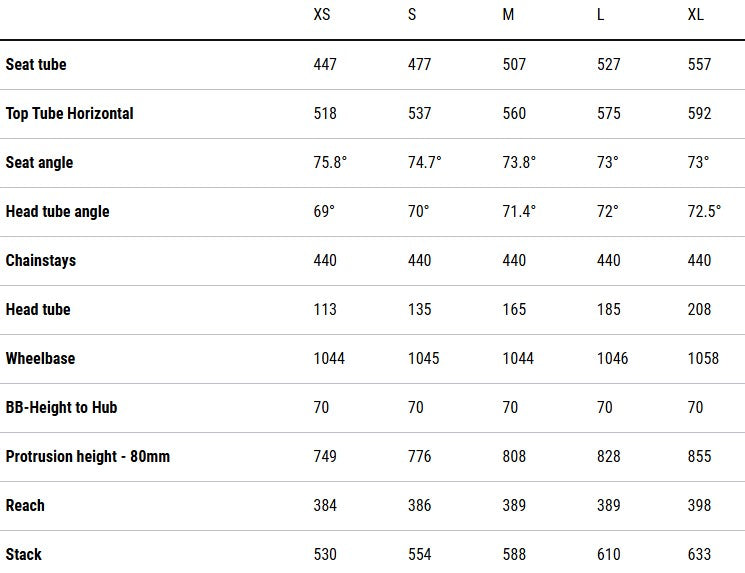The height and width of the screenshot is (573, 745).
Task: Click the Top Tube Horizontal row label
Action: 69,113
